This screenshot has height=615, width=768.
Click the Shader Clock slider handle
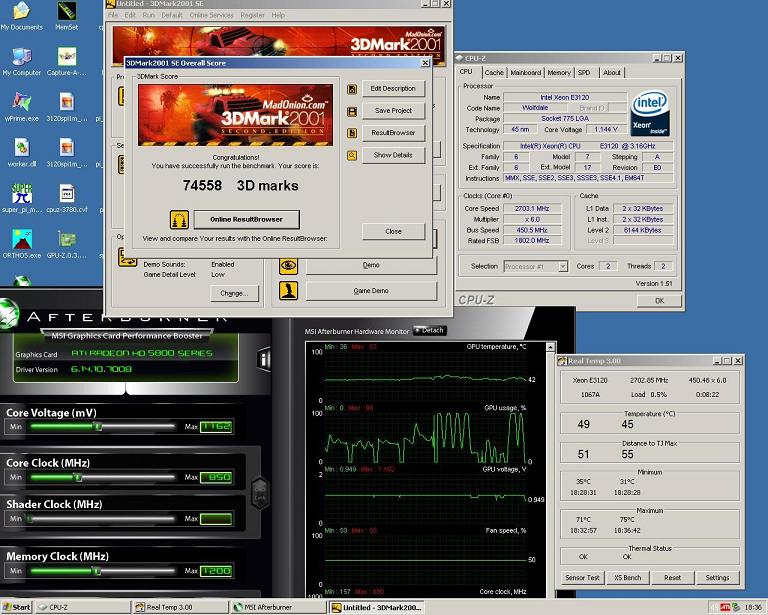[30, 519]
